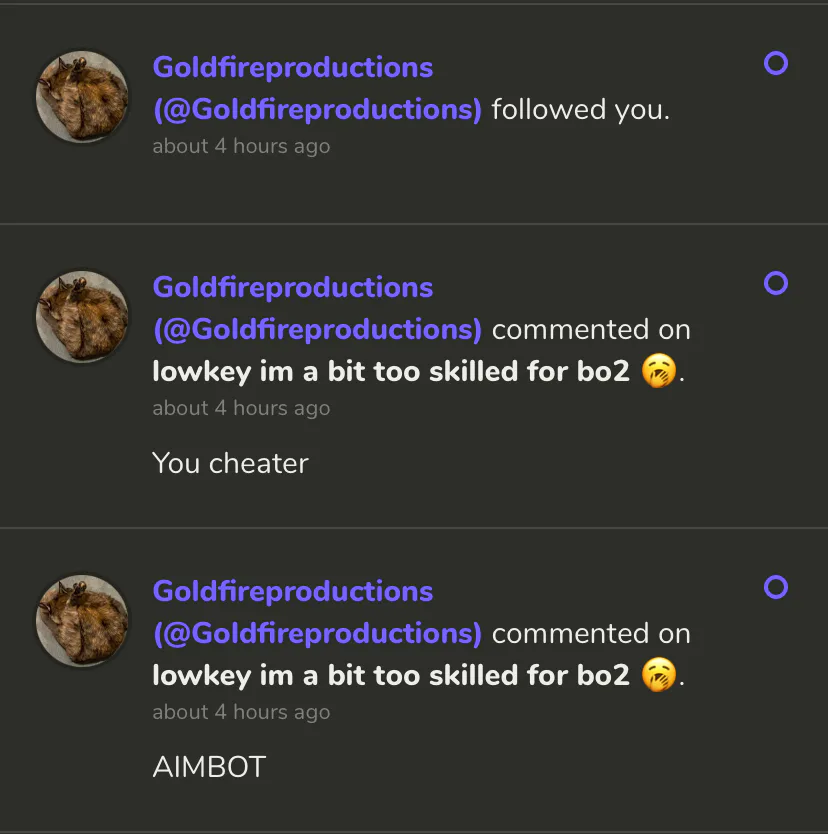The width and height of the screenshot is (828, 834).
Task: Toggle the unread dot on the "You cheater" notification
Action: [775, 284]
